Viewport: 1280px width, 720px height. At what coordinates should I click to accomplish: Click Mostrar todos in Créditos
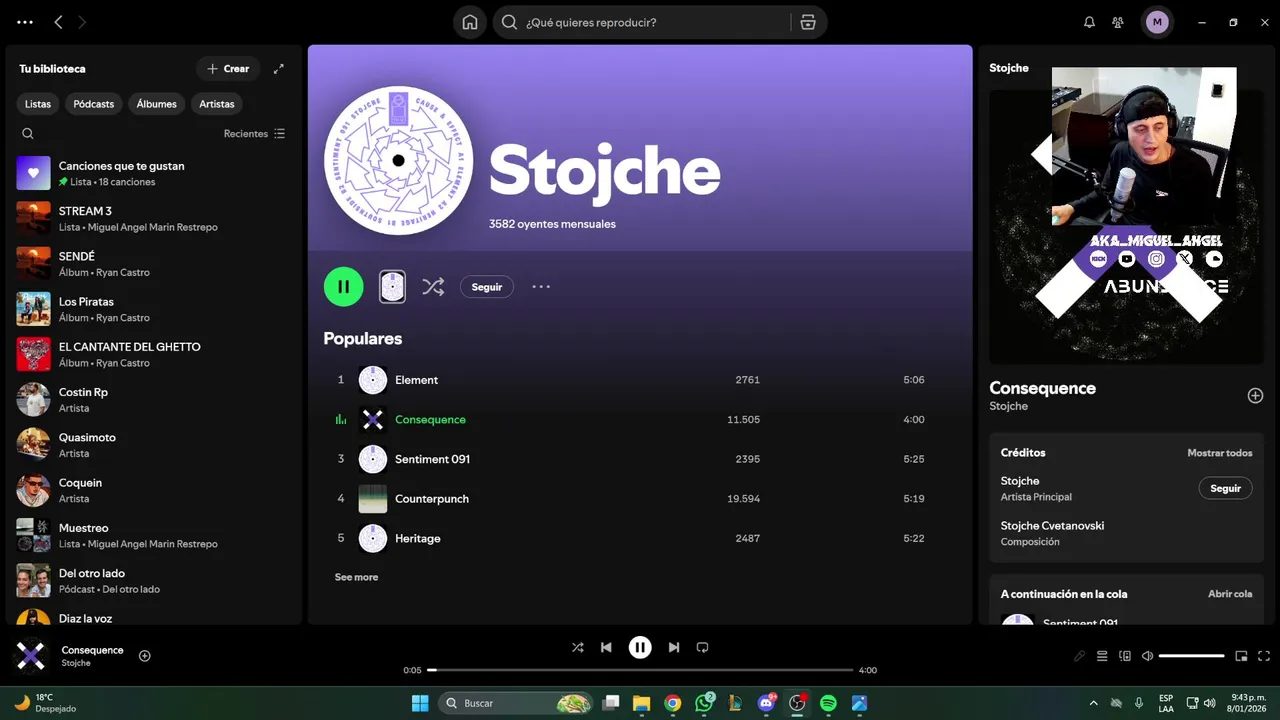(1219, 453)
